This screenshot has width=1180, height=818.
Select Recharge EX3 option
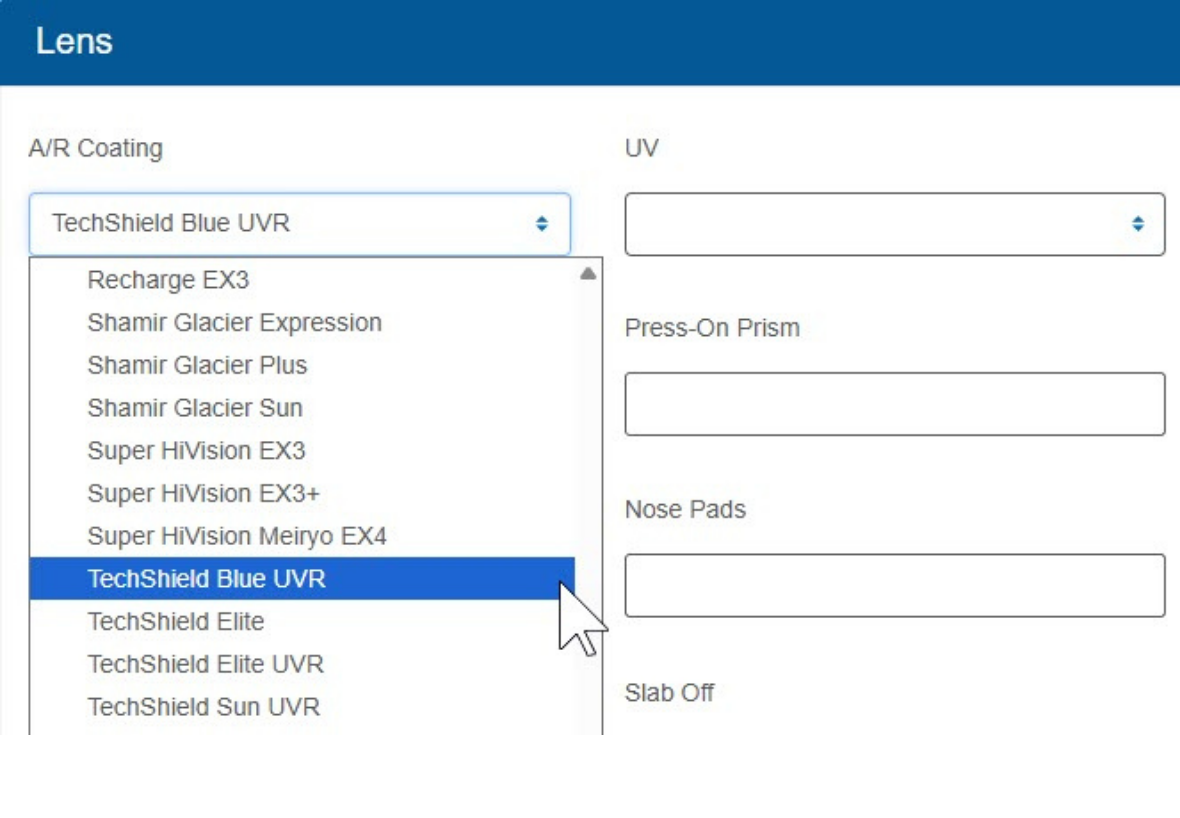(x=168, y=280)
